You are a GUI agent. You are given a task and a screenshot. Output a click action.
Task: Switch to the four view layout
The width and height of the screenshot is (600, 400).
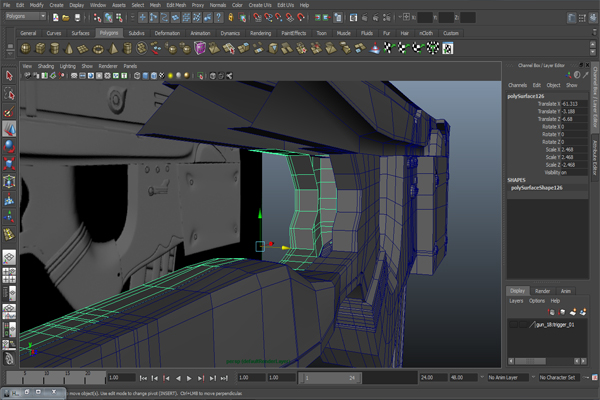pos(9,275)
